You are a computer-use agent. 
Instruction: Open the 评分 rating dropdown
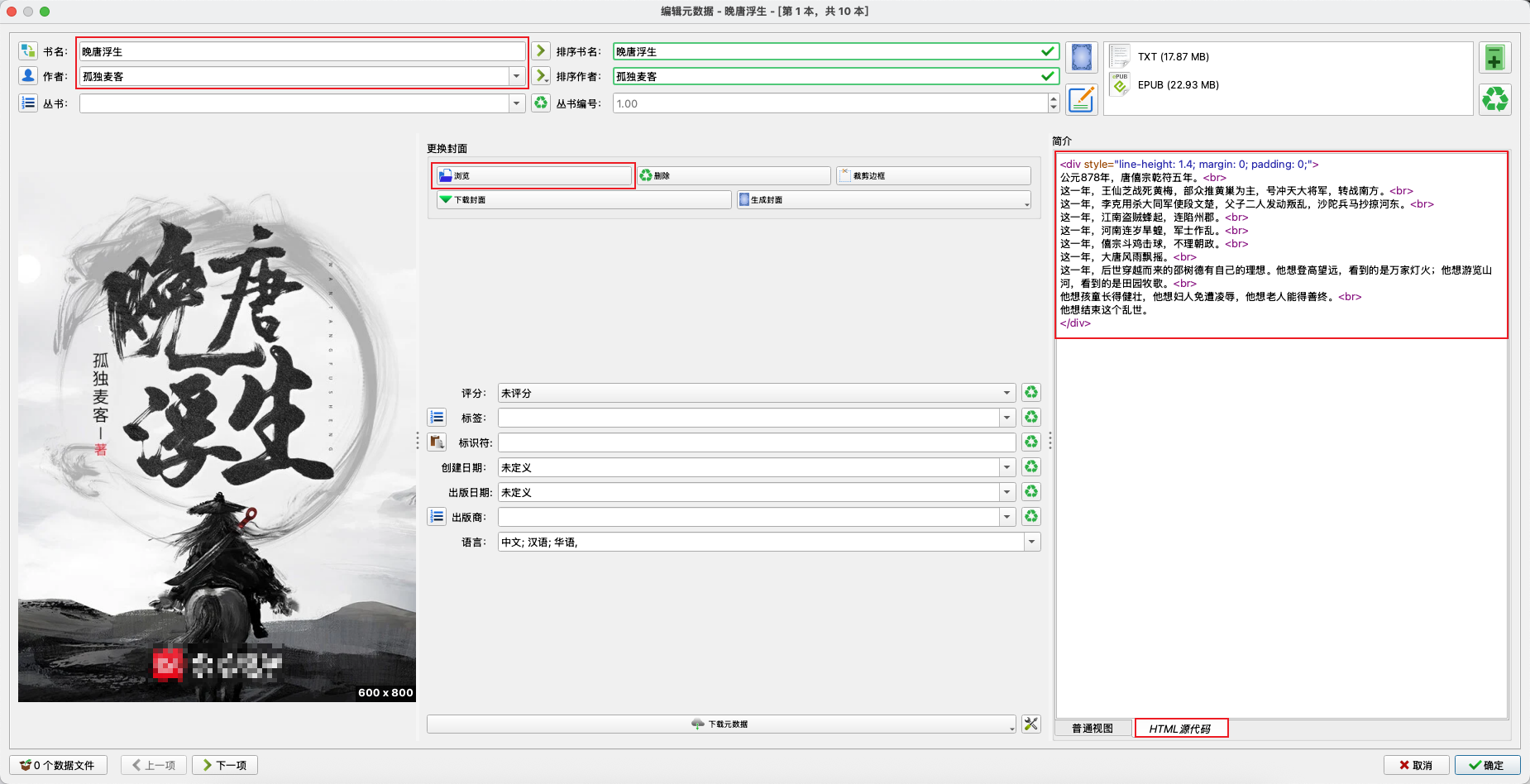(1006, 392)
